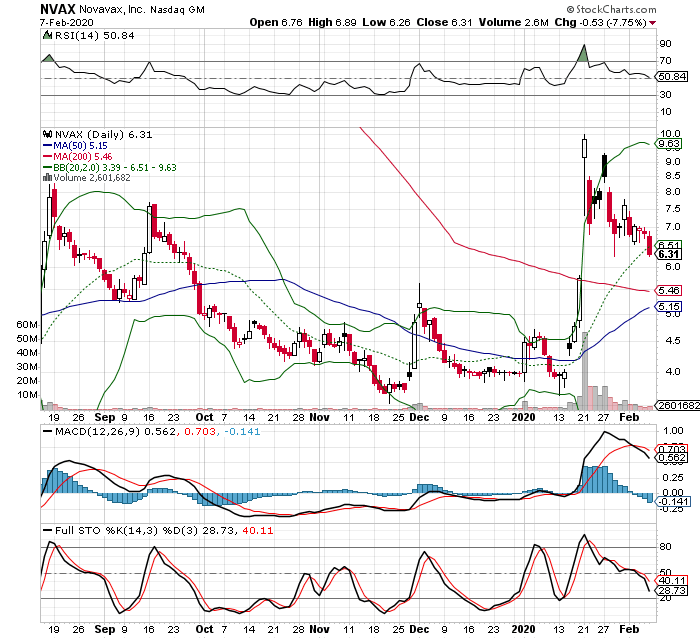Viewport: 700px width, 639px height.
Task: Click the 6.31 current price label
Action: pos(669,255)
